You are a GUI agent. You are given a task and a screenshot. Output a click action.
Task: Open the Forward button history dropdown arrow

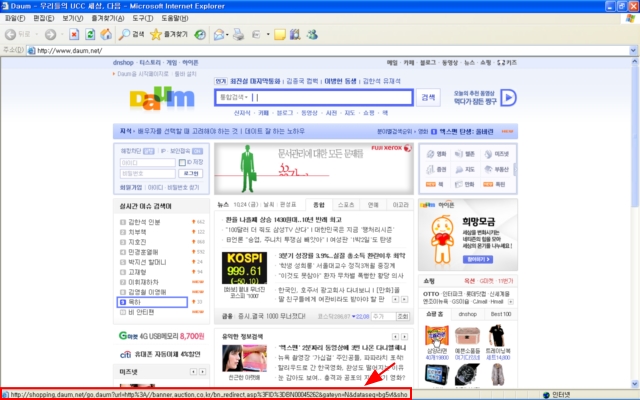point(62,35)
